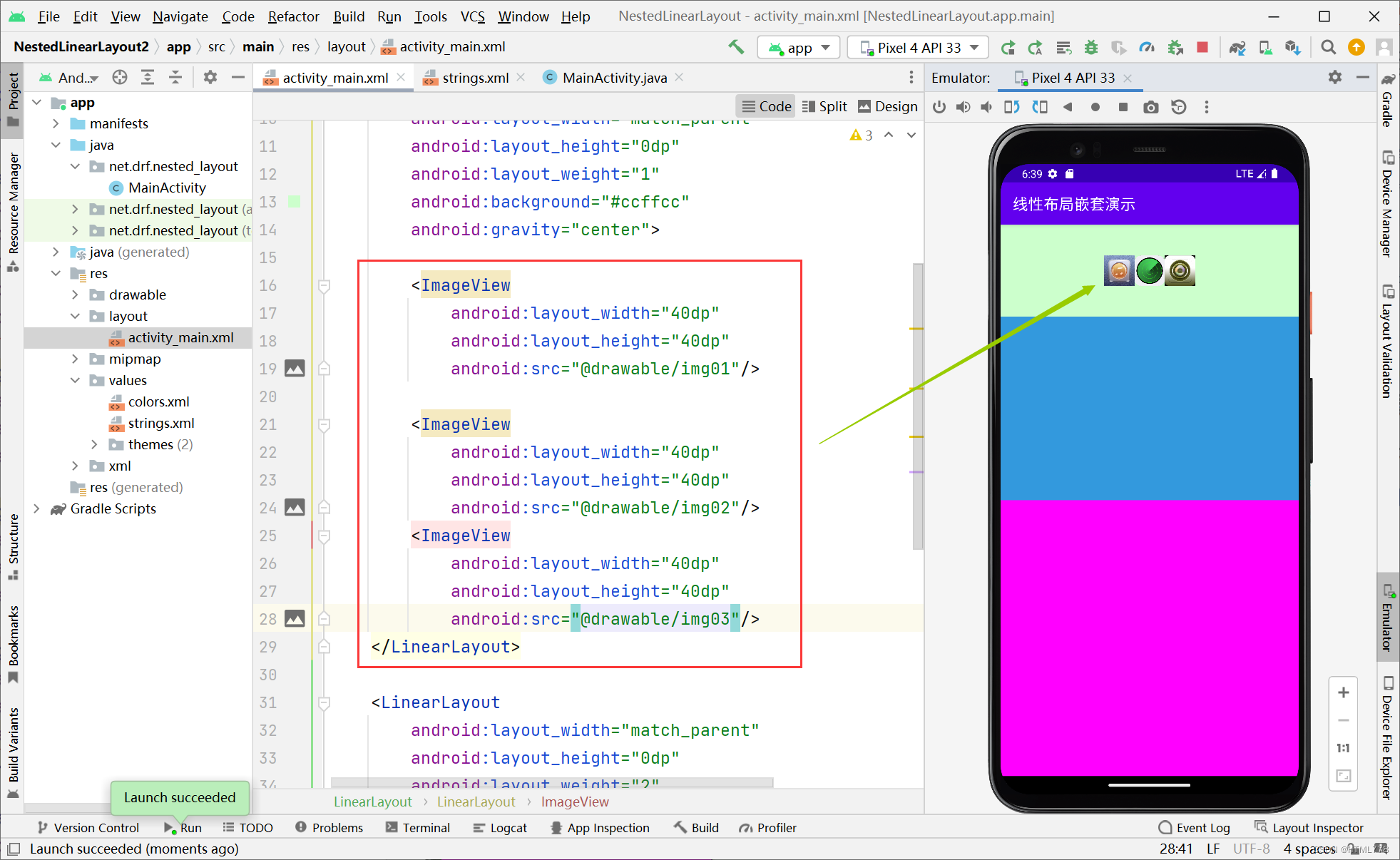Open the Refactor menu
The image size is (1400, 860).
[x=293, y=16]
